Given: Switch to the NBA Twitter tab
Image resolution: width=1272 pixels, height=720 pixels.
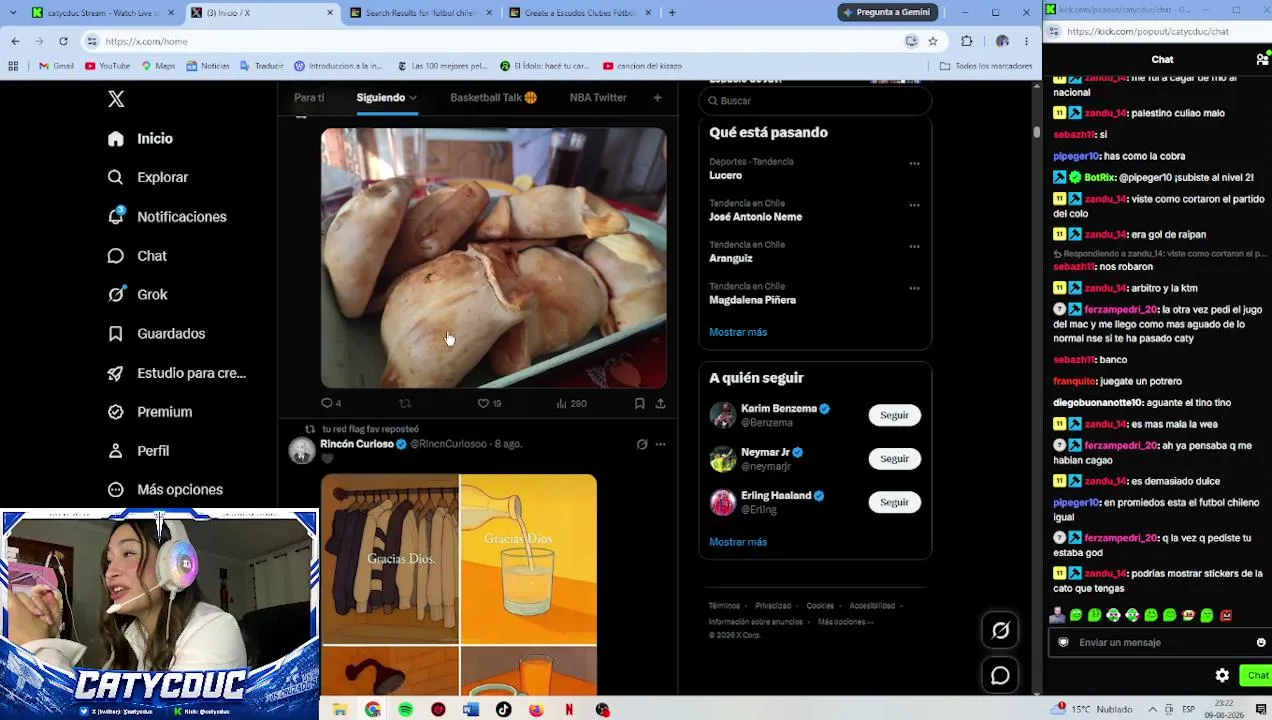Looking at the screenshot, I should [x=598, y=98].
